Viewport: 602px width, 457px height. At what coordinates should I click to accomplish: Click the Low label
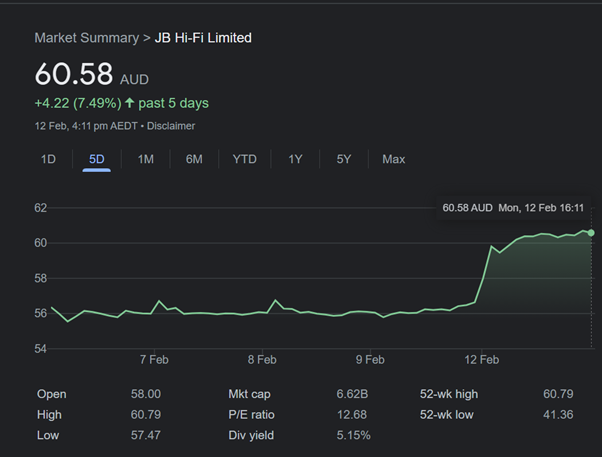pos(48,435)
